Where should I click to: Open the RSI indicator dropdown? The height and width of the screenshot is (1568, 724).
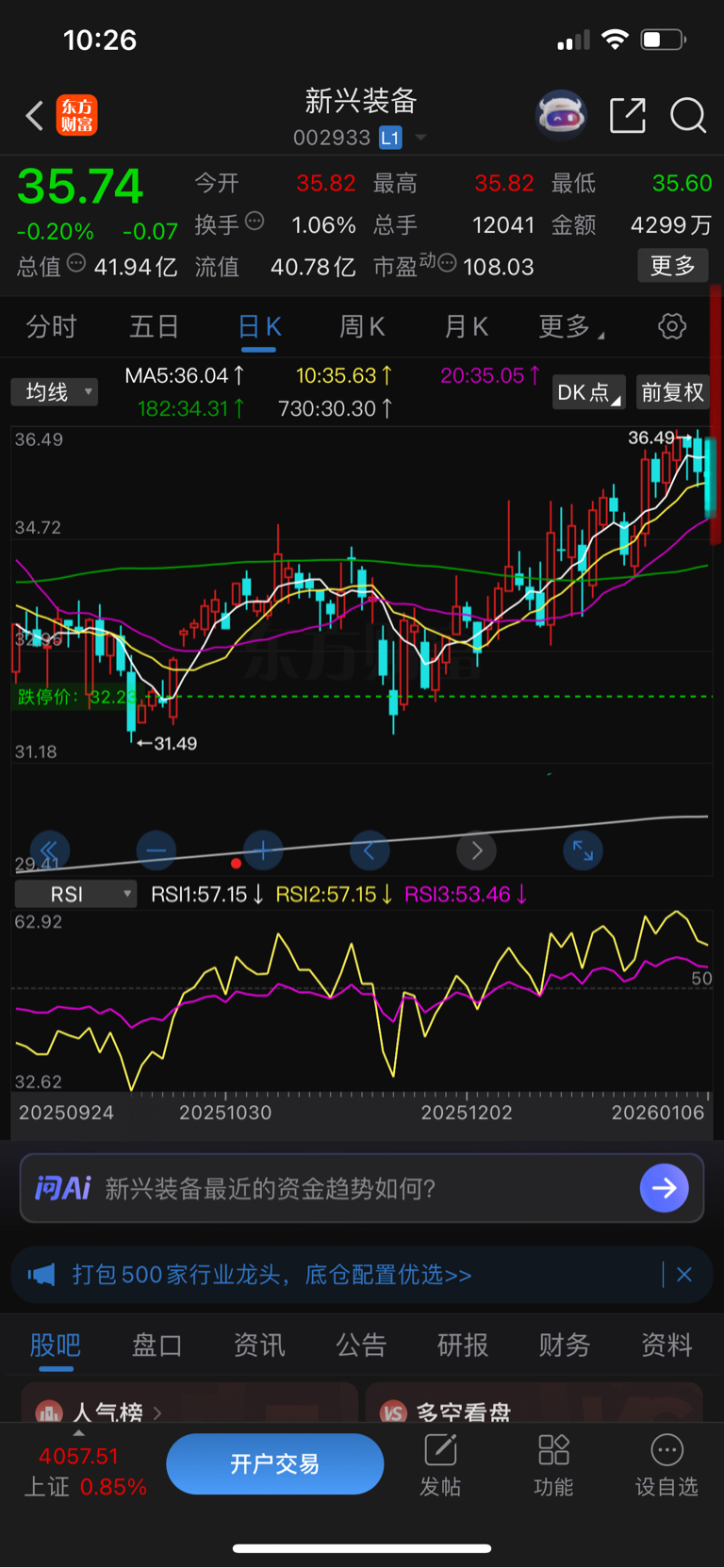point(77,894)
